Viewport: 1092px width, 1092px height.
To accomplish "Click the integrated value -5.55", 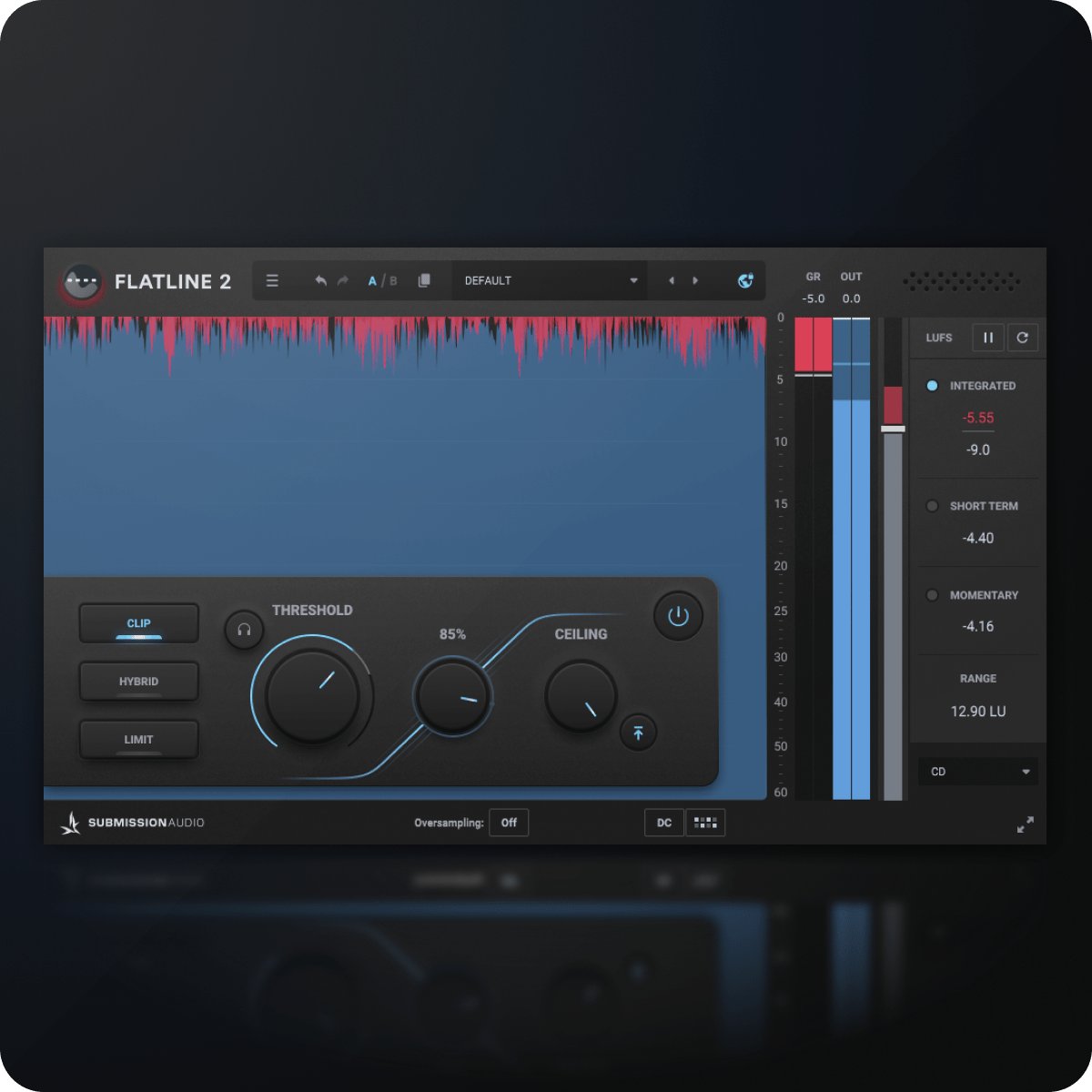I will [978, 418].
